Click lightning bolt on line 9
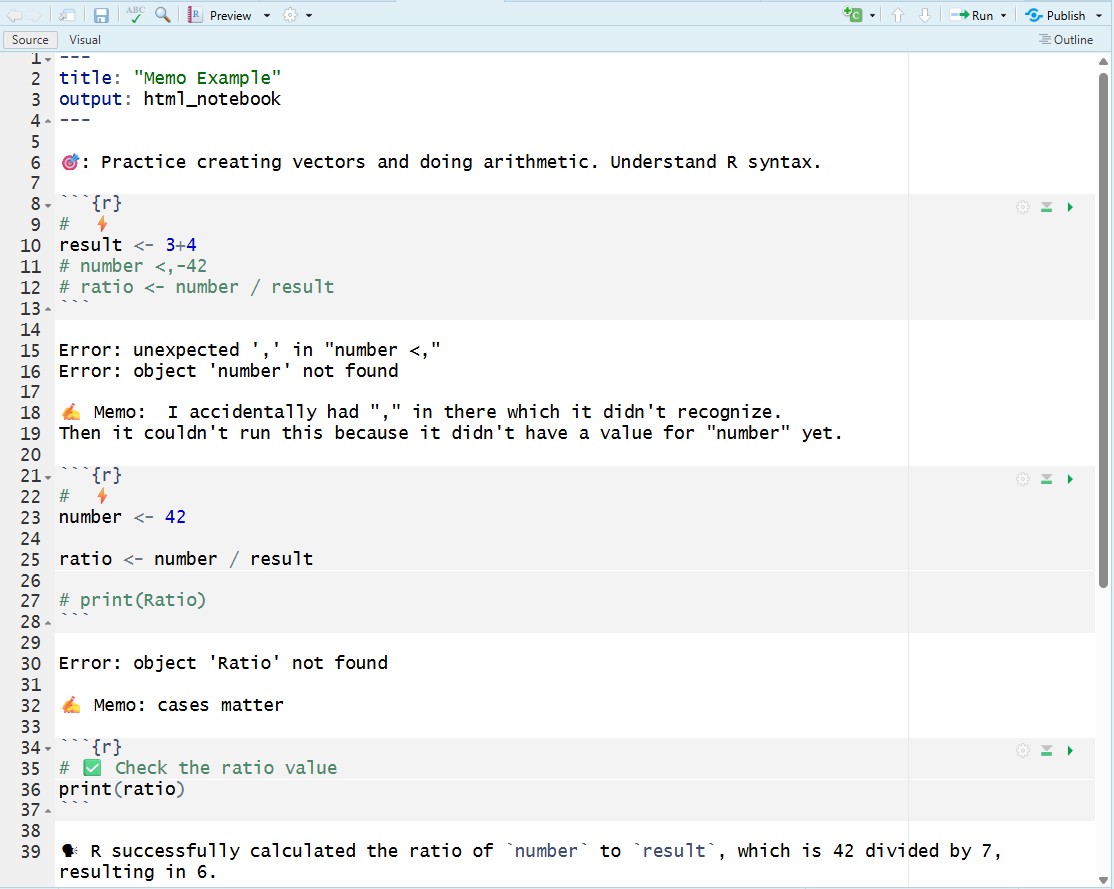This screenshot has width=1114, height=889. [x=102, y=225]
